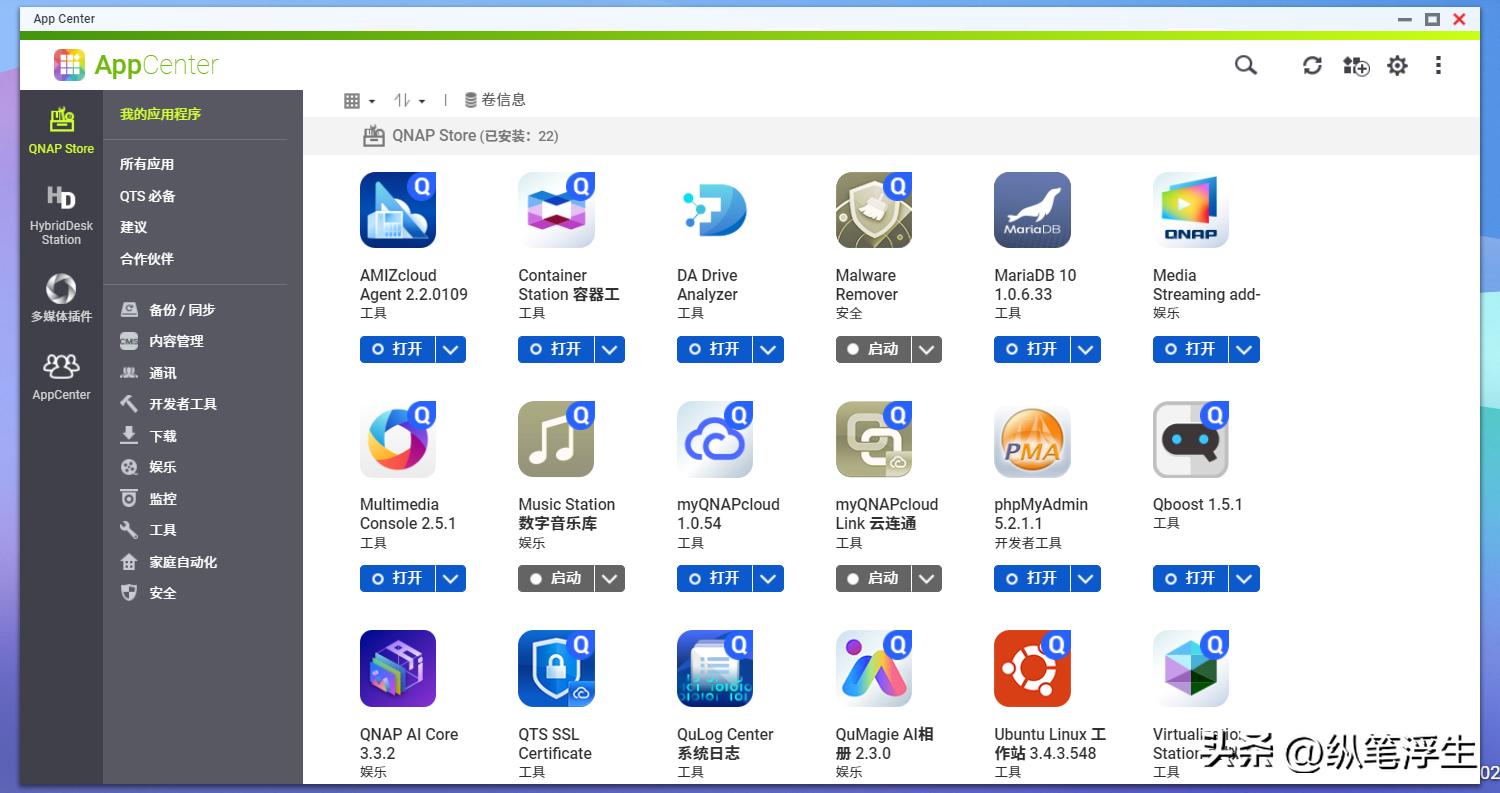Expand DA Drive Analyzer button dropdown
The height and width of the screenshot is (793, 1500).
[x=768, y=349]
